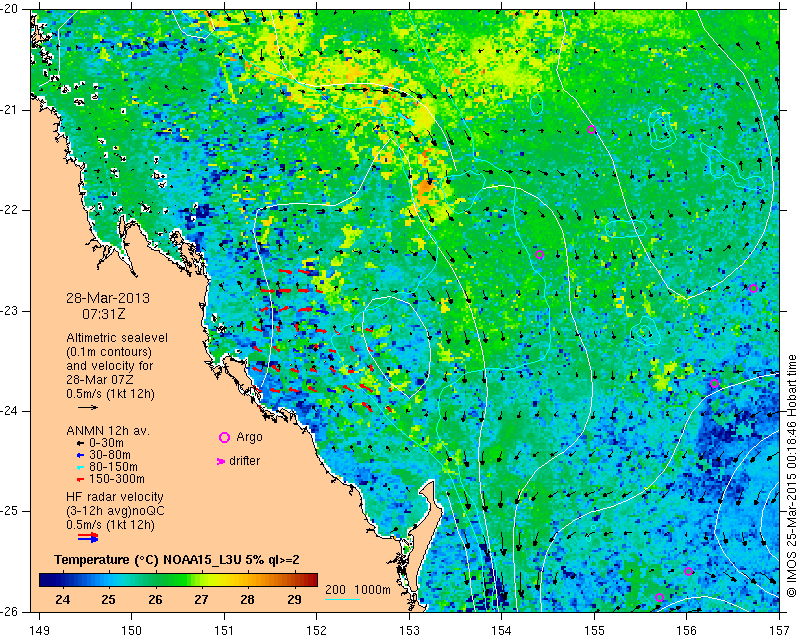
Task: Click Argo float marker near 155.7E, 25.9S
Action: pyautogui.click(x=659, y=598)
